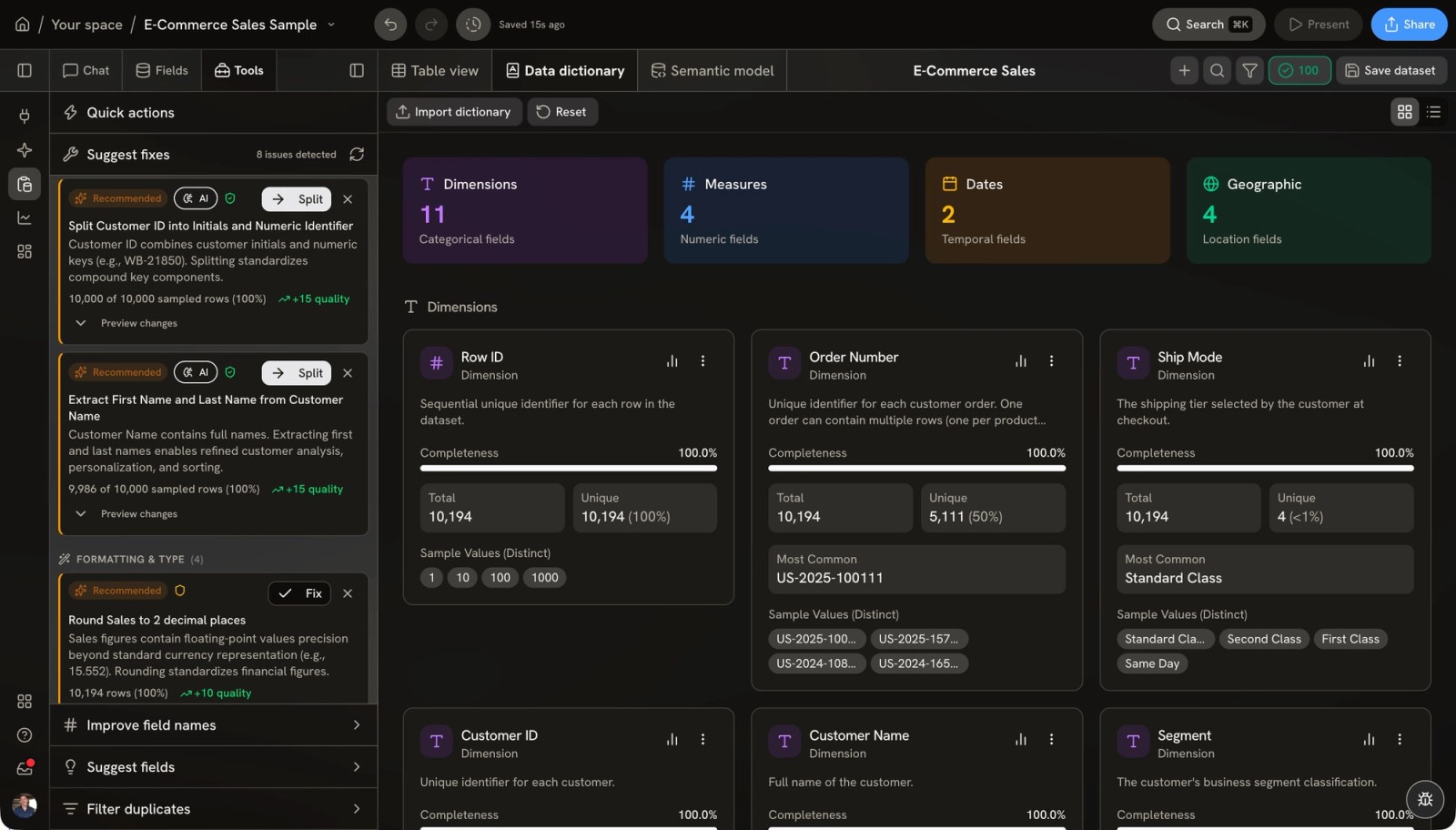Add new item with plus icon
1456x830 pixels.
click(1184, 70)
